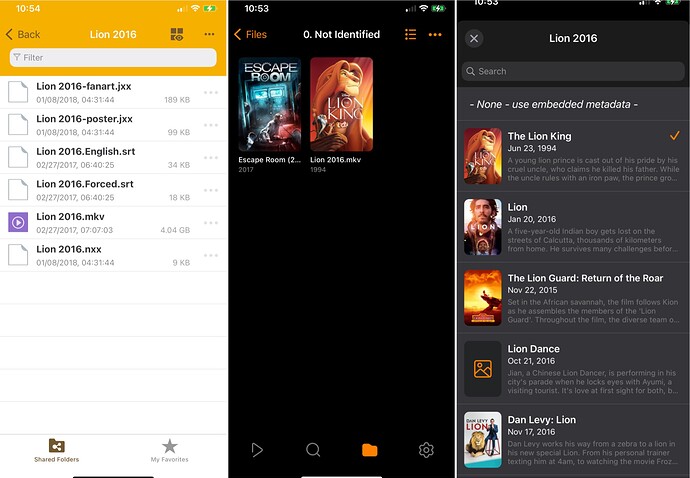Tap the blank file icon of Lion 2016-fanart.jxx
690x478 pixels.
point(18,92)
